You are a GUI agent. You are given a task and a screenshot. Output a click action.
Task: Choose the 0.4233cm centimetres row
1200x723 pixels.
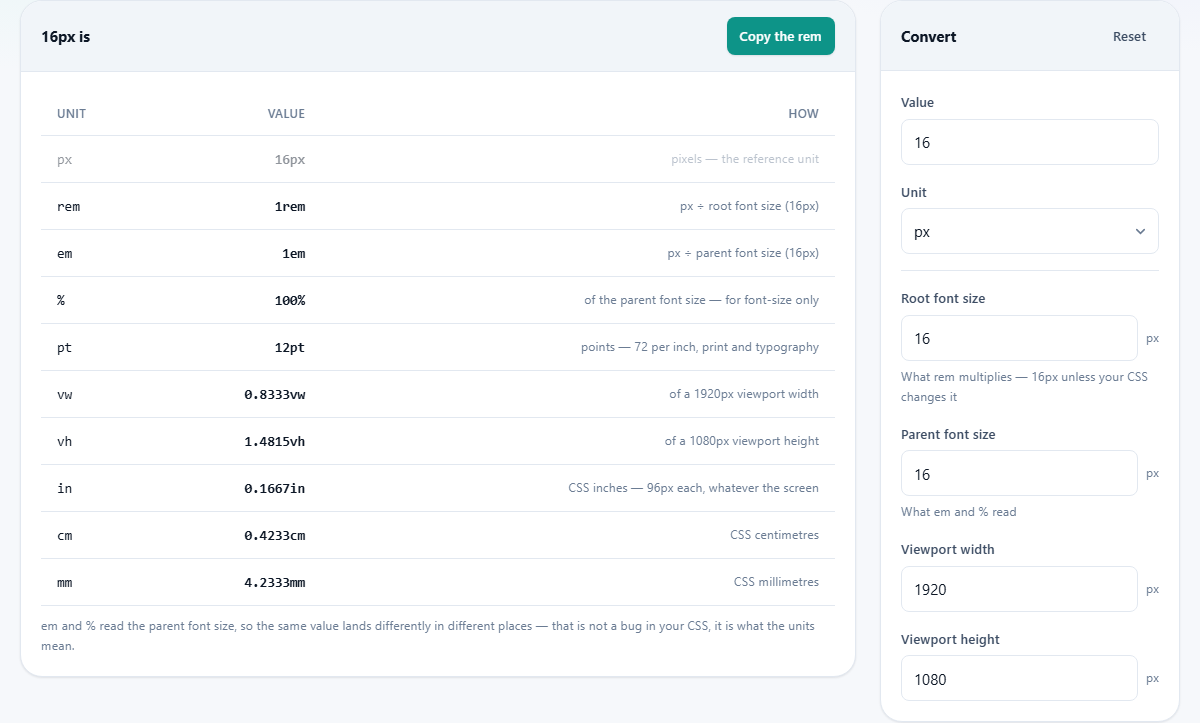[438, 535]
